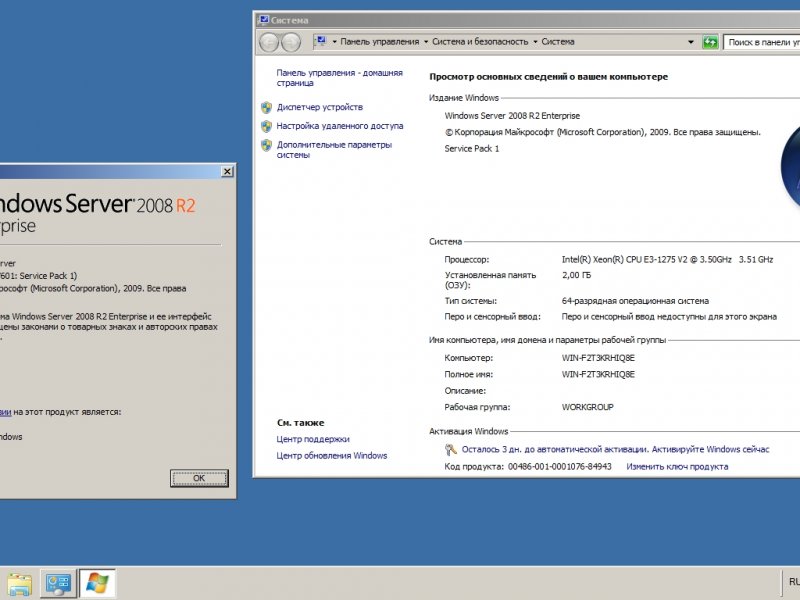Click the heading Просмотр основных сведений о вашем компьютере
800x600 pixels.
[548, 77]
